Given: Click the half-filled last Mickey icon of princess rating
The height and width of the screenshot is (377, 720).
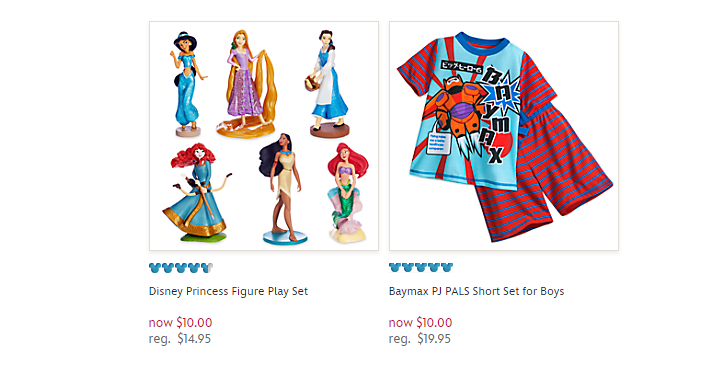Looking at the screenshot, I should tap(207, 267).
